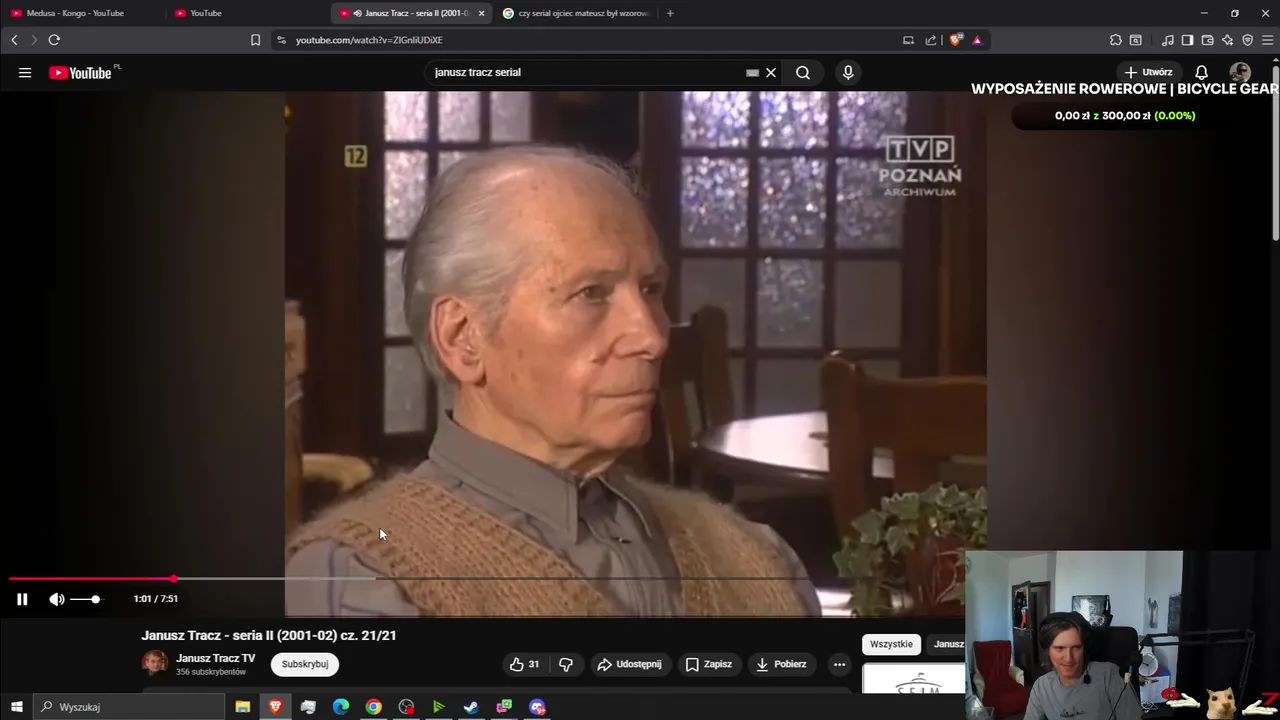This screenshot has width=1280, height=720.
Task: Click the youtube.com address bar URL
Action: point(369,40)
